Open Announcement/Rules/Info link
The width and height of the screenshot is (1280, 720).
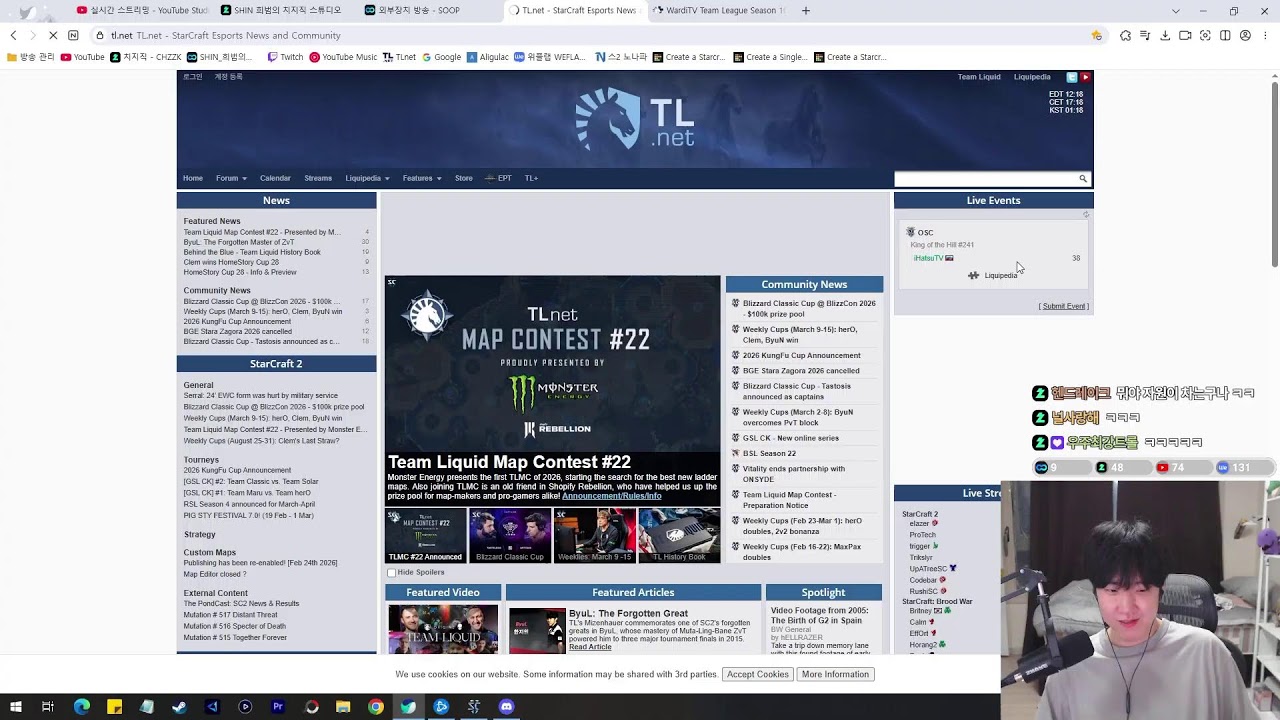coord(611,496)
